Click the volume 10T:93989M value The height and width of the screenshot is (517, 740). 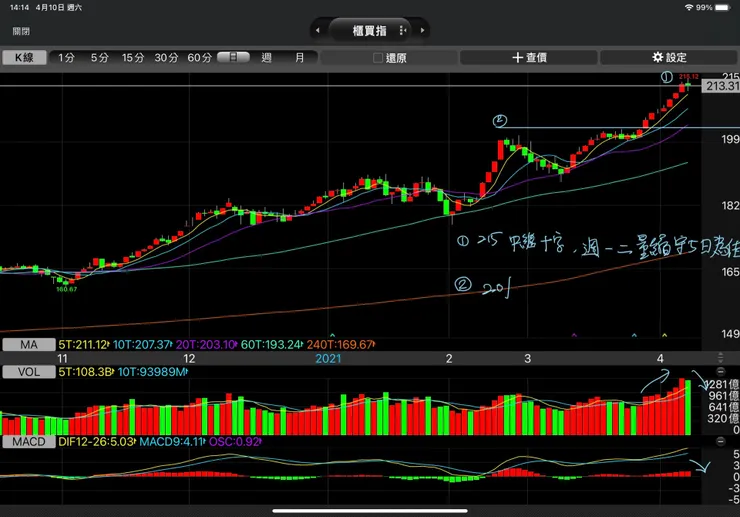pos(152,372)
